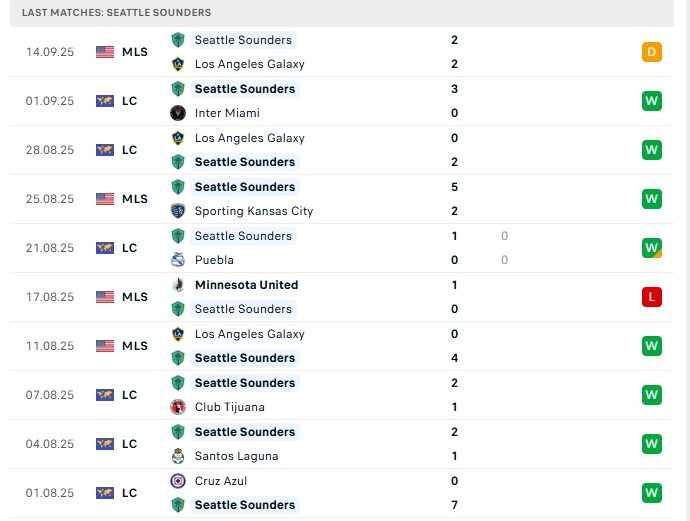Click the win badge for Puebla match
Viewport: 690px width, 521px height.
tap(652, 248)
